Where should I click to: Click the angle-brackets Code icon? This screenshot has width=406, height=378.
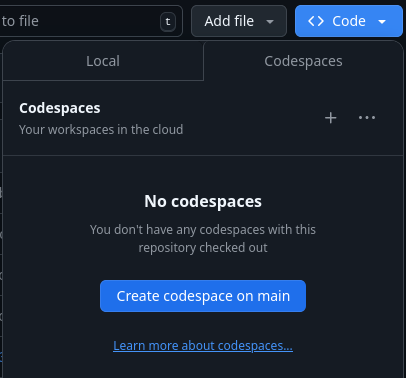click(316, 21)
